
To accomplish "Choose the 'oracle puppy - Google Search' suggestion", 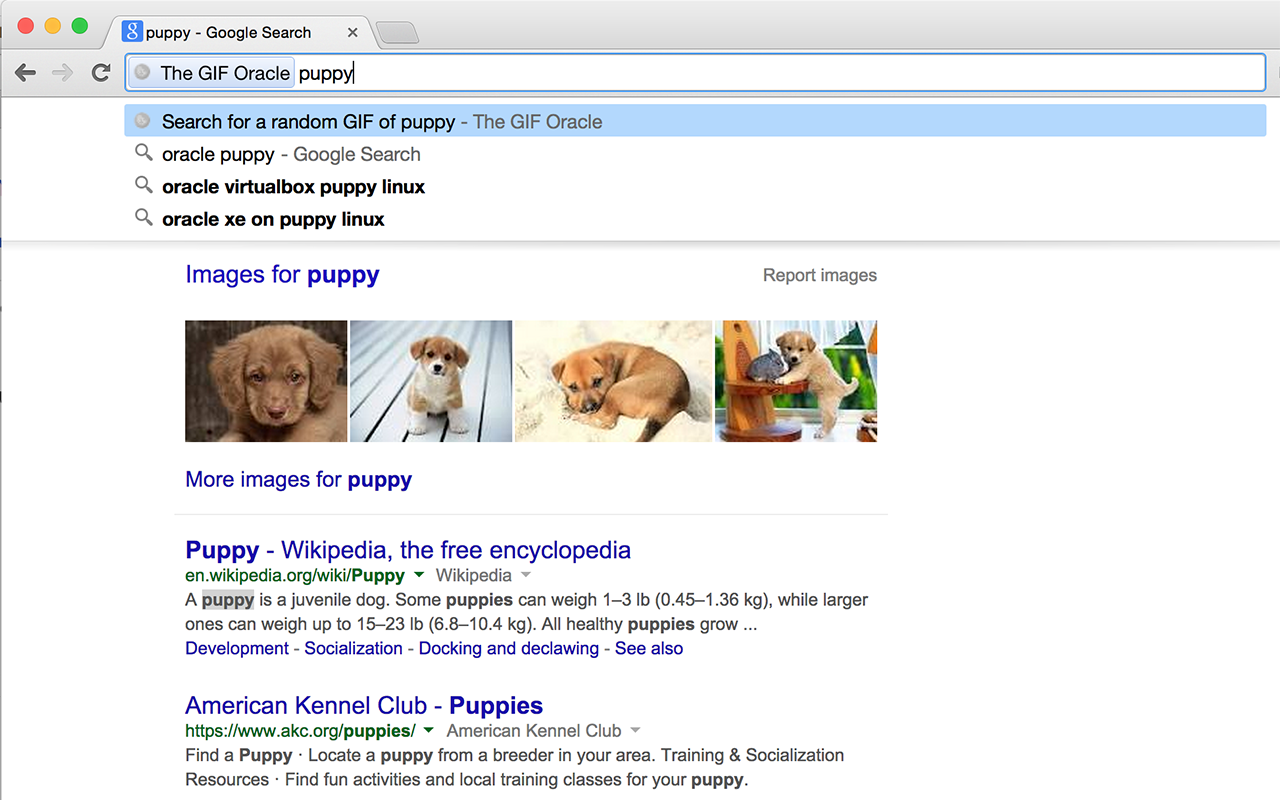I will (x=695, y=154).
